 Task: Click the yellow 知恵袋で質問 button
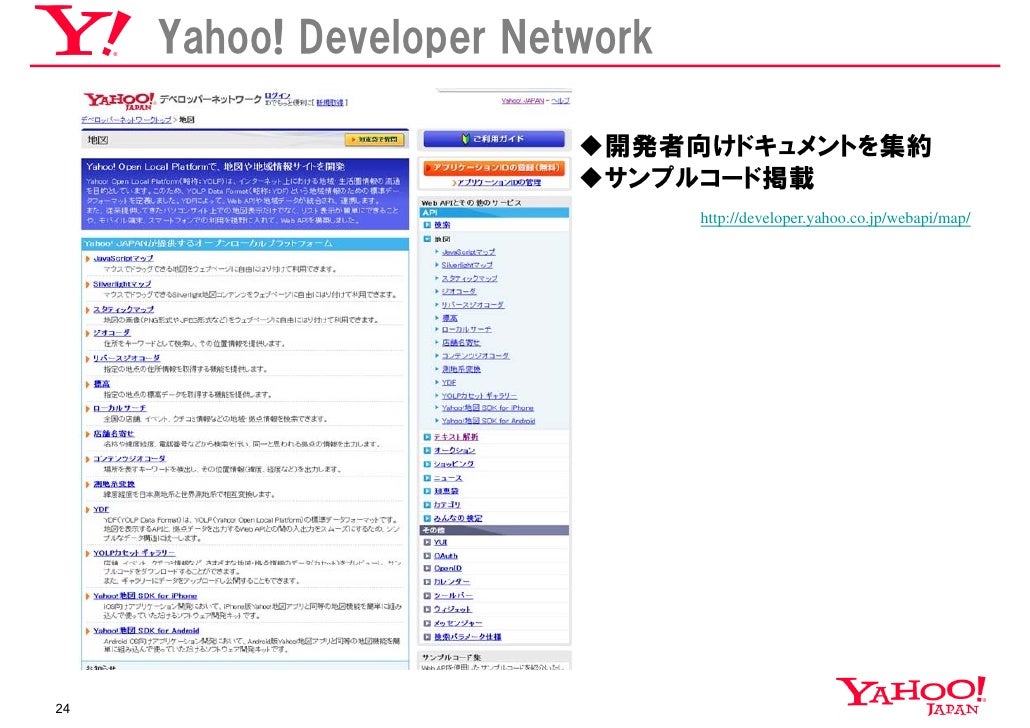[374, 139]
